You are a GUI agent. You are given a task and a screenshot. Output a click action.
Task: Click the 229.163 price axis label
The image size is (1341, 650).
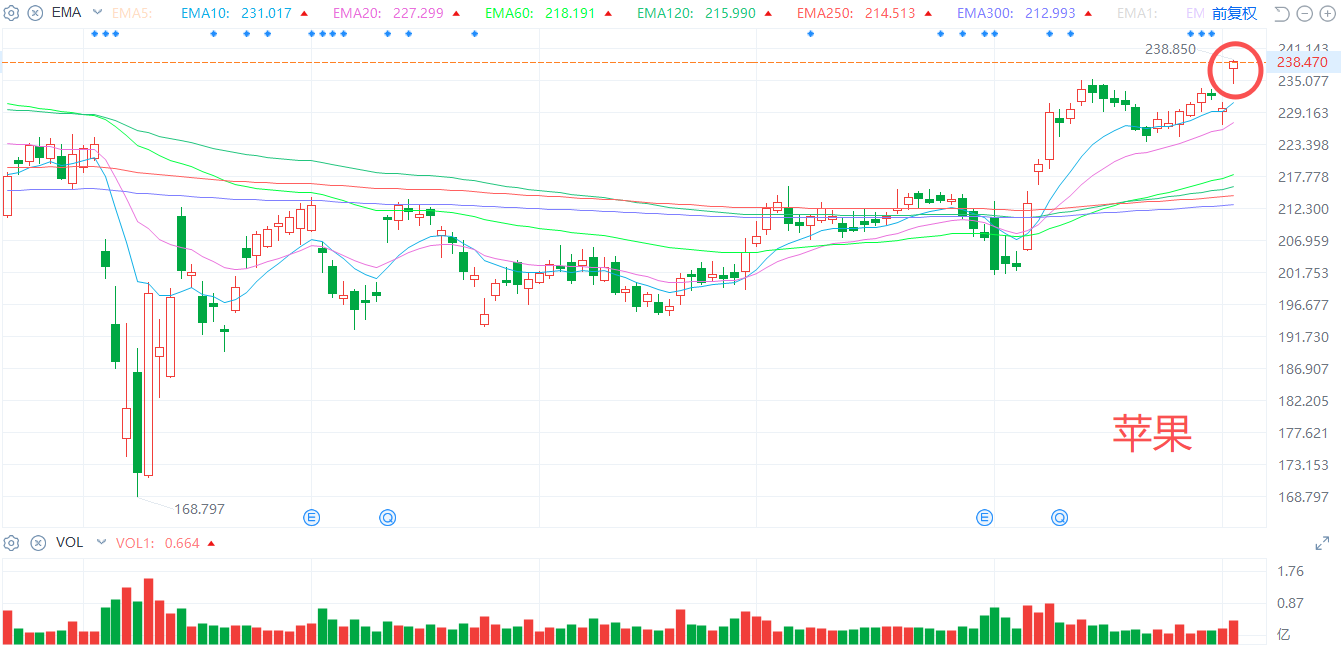pos(1302,113)
